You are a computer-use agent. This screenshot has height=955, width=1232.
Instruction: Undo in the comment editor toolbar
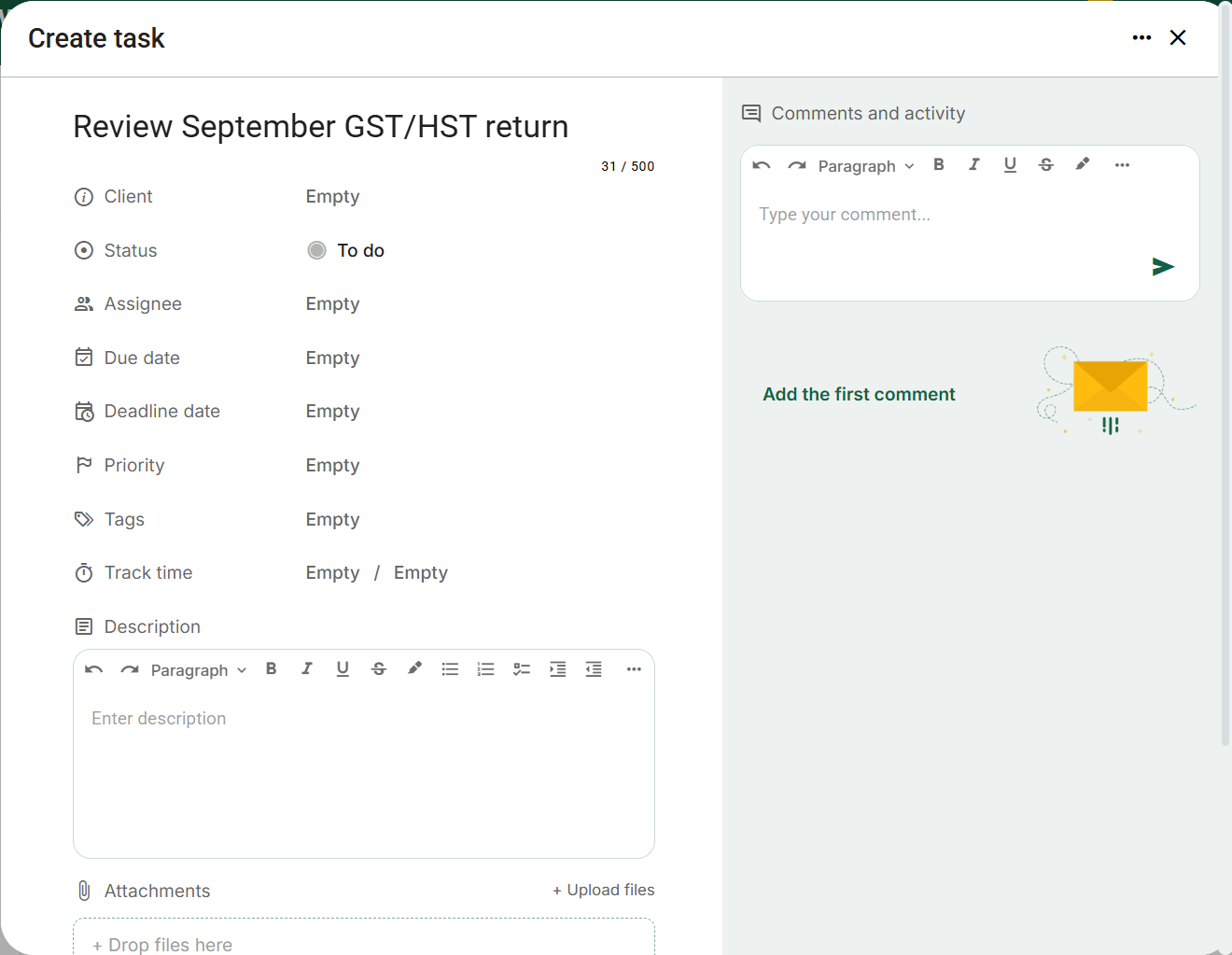tap(762, 165)
